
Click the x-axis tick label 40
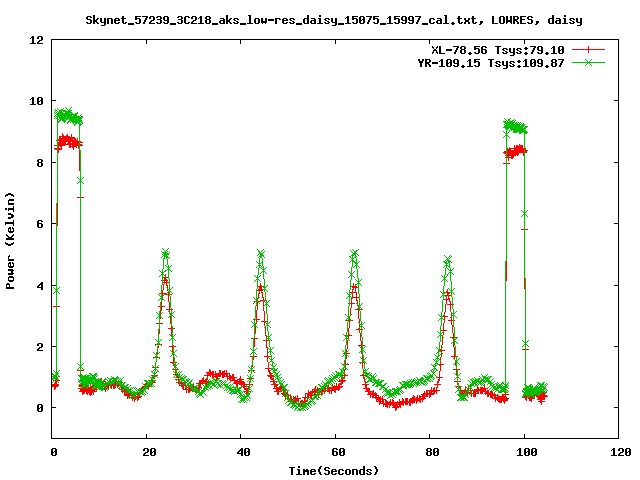244,452
